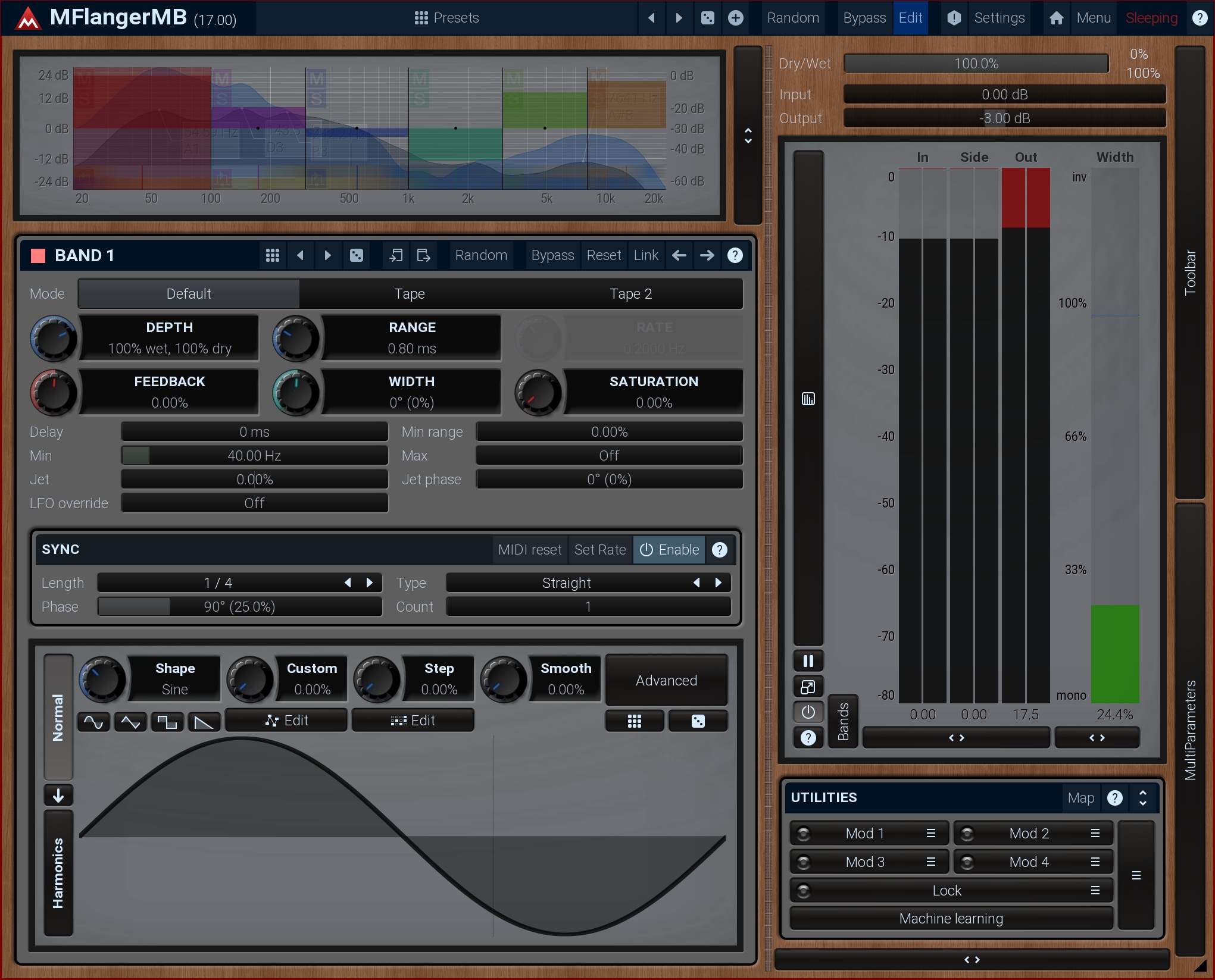Click the randomize dice icon in top bar
Viewport: 1215px width, 980px height.
(707, 18)
